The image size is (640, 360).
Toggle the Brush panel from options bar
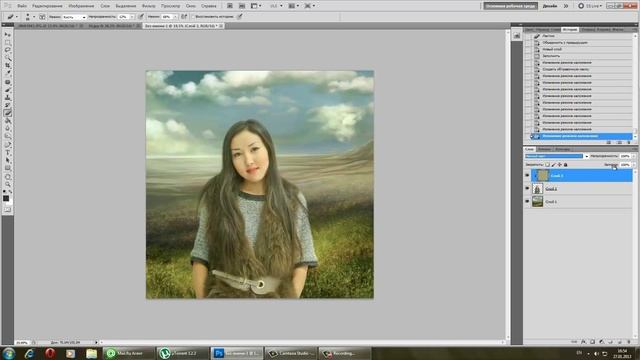coord(42,17)
